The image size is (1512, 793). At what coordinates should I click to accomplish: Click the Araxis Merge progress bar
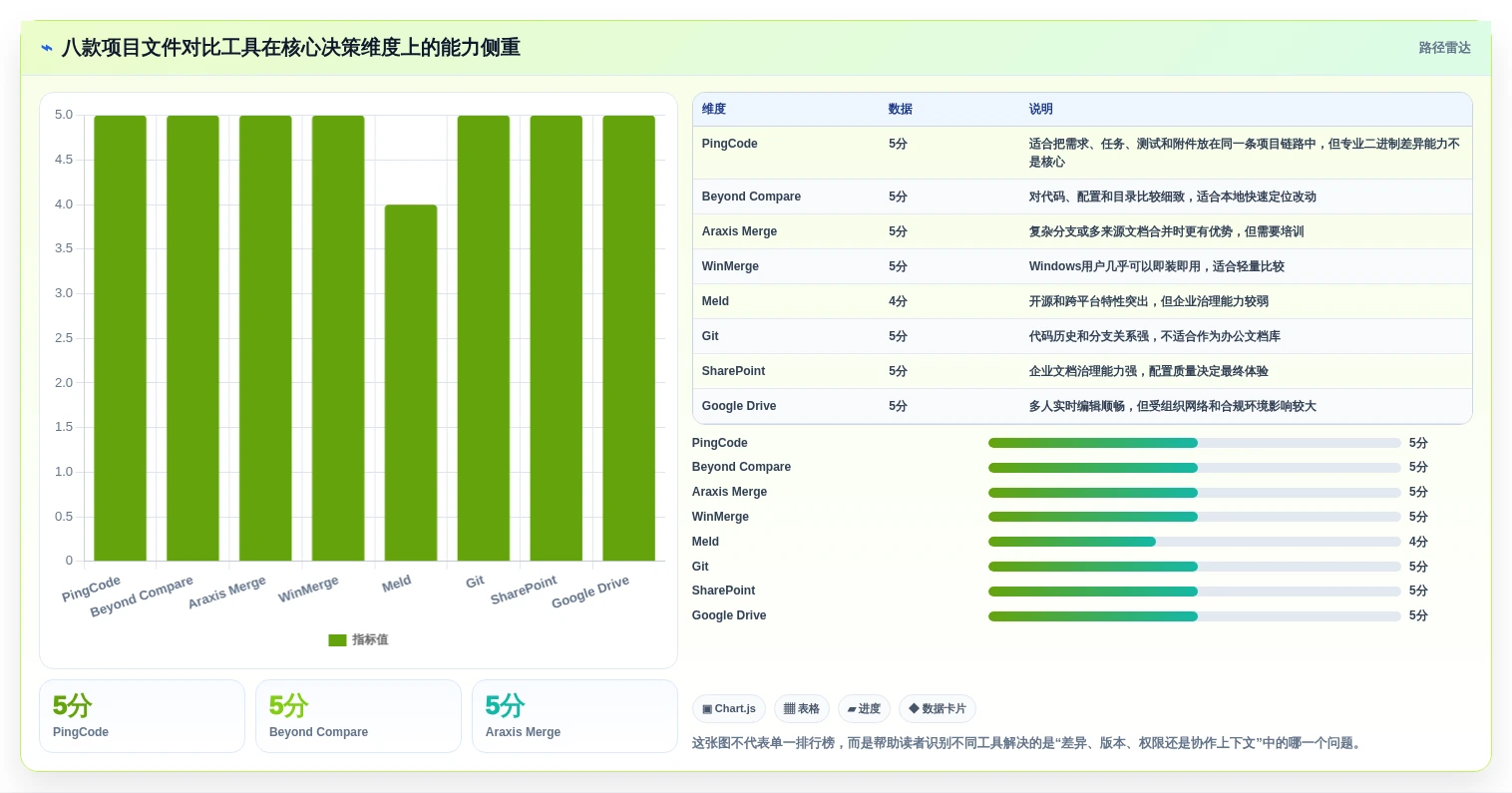pyautogui.click(x=1195, y=492)
